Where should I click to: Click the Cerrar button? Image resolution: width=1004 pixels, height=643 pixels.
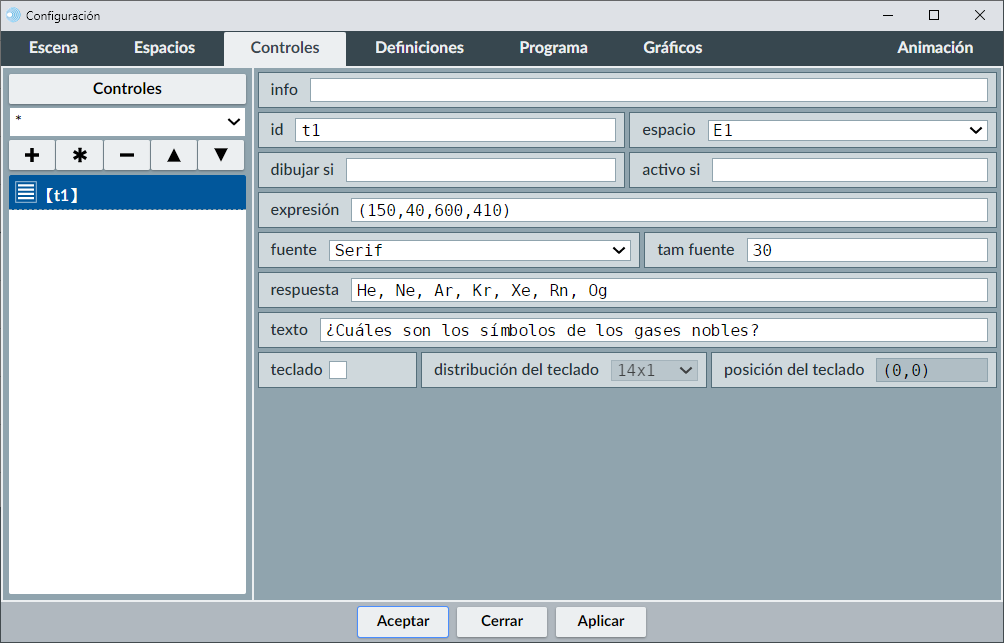tap(502, 621)
